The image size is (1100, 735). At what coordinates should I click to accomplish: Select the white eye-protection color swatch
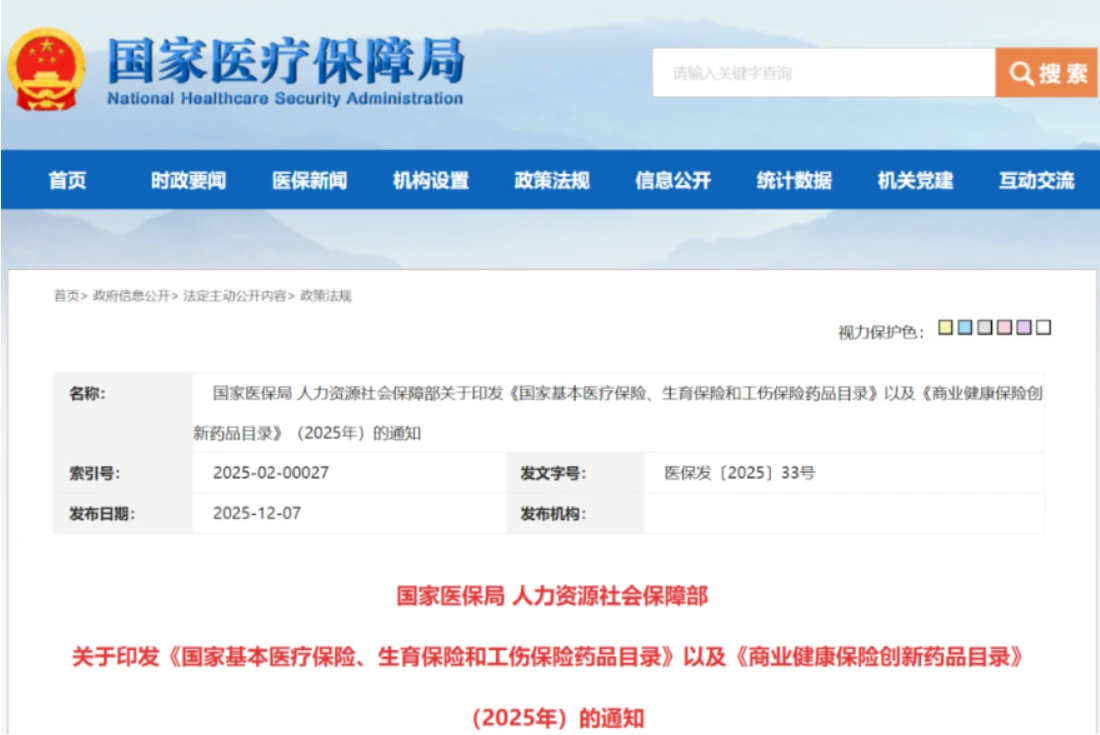click(1044, 328)
